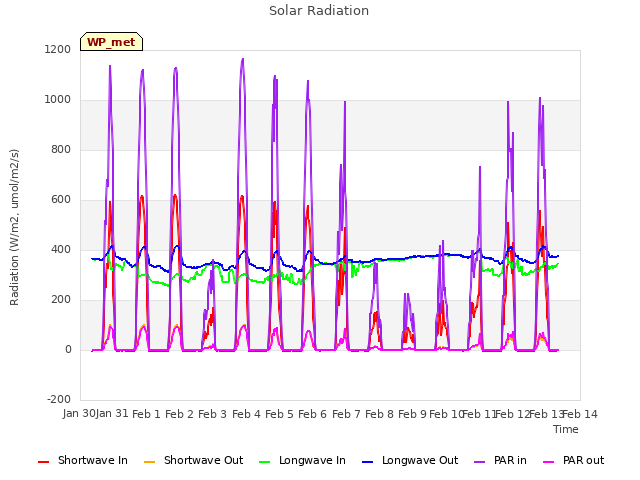Click the Feb 7 x-axis date label
640x480 pixels.
[346, 414]
